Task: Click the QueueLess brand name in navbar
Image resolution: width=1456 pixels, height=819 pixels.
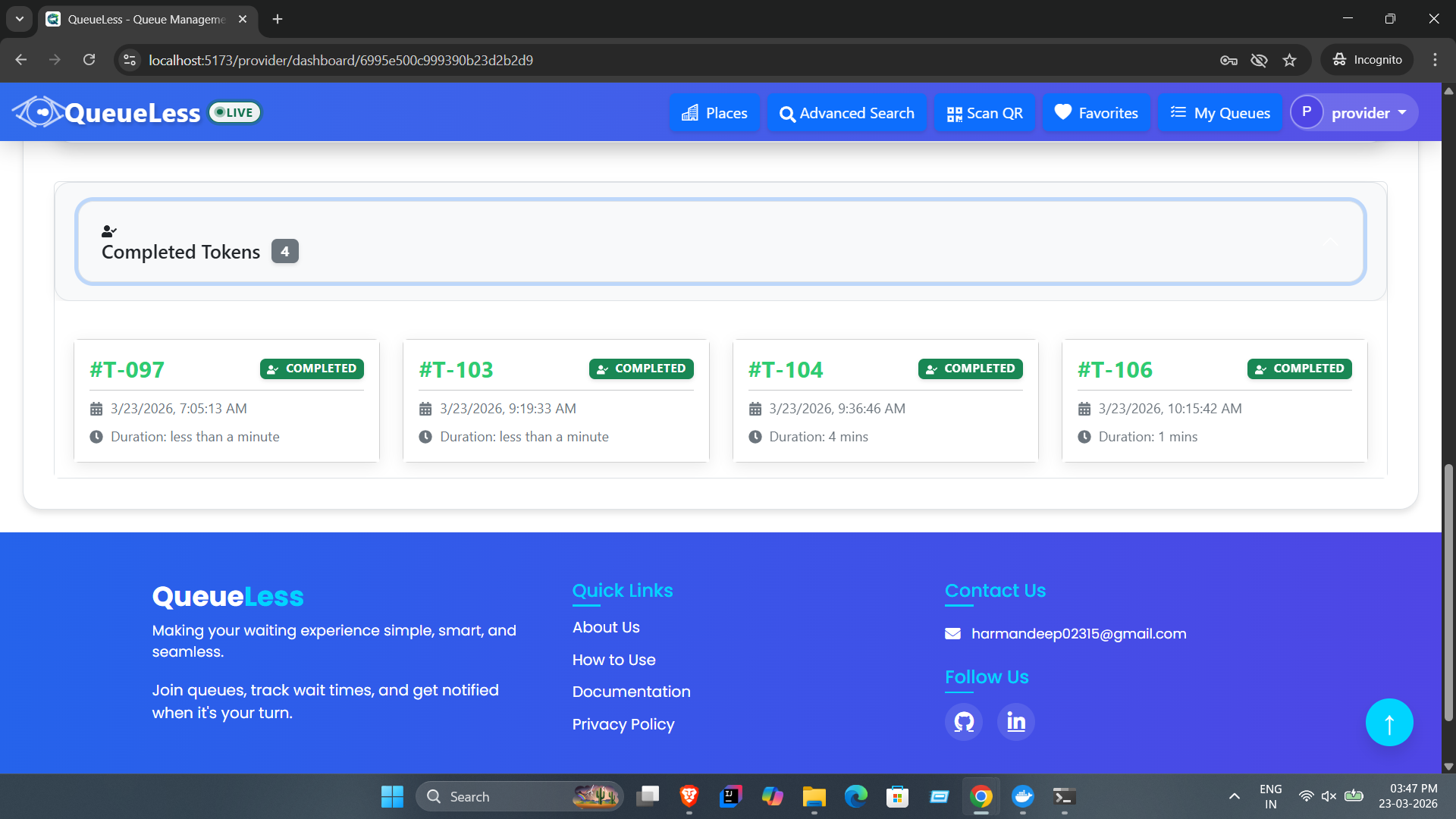Action: click(133, 113)
